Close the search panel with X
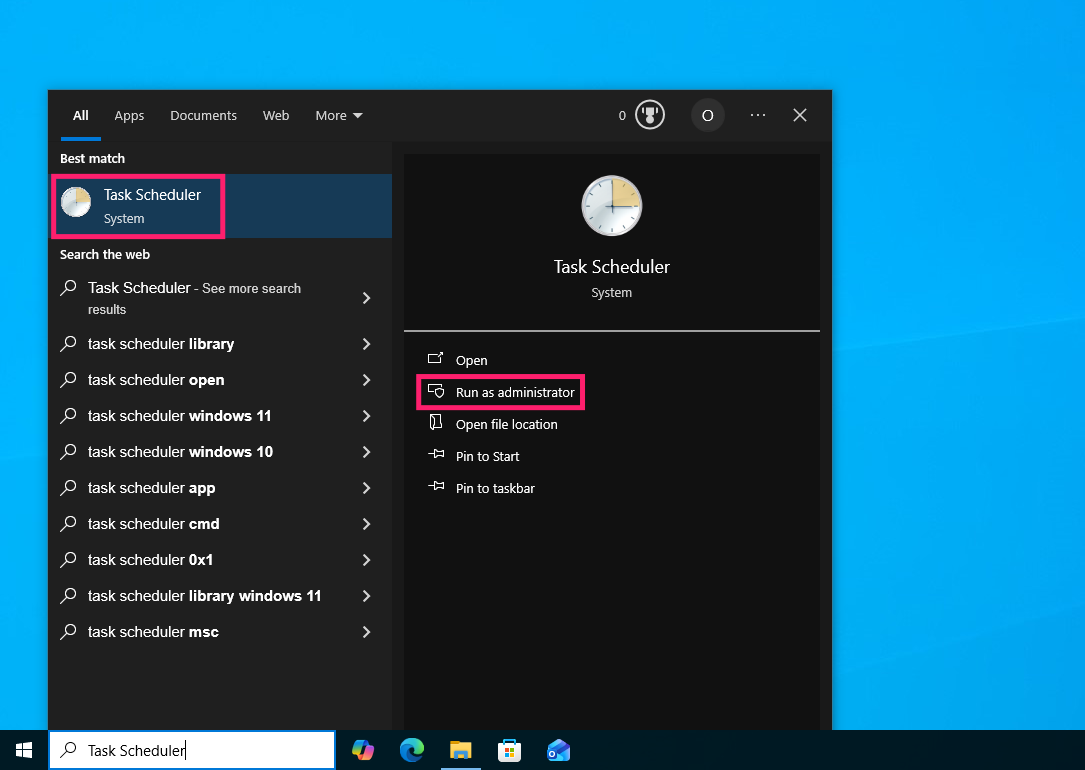The width and height of the screenshot is (1085, 770). pos(800,115)
